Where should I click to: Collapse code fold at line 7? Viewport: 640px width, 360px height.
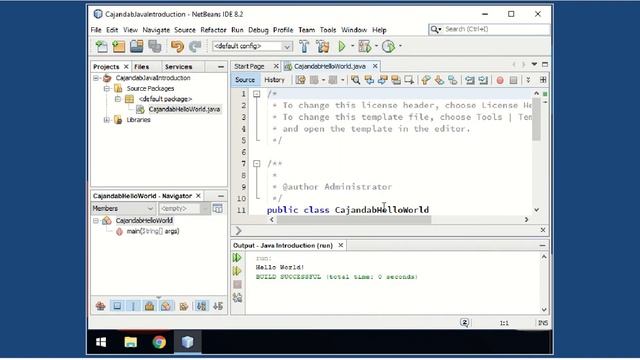click(x=256, y=164)
